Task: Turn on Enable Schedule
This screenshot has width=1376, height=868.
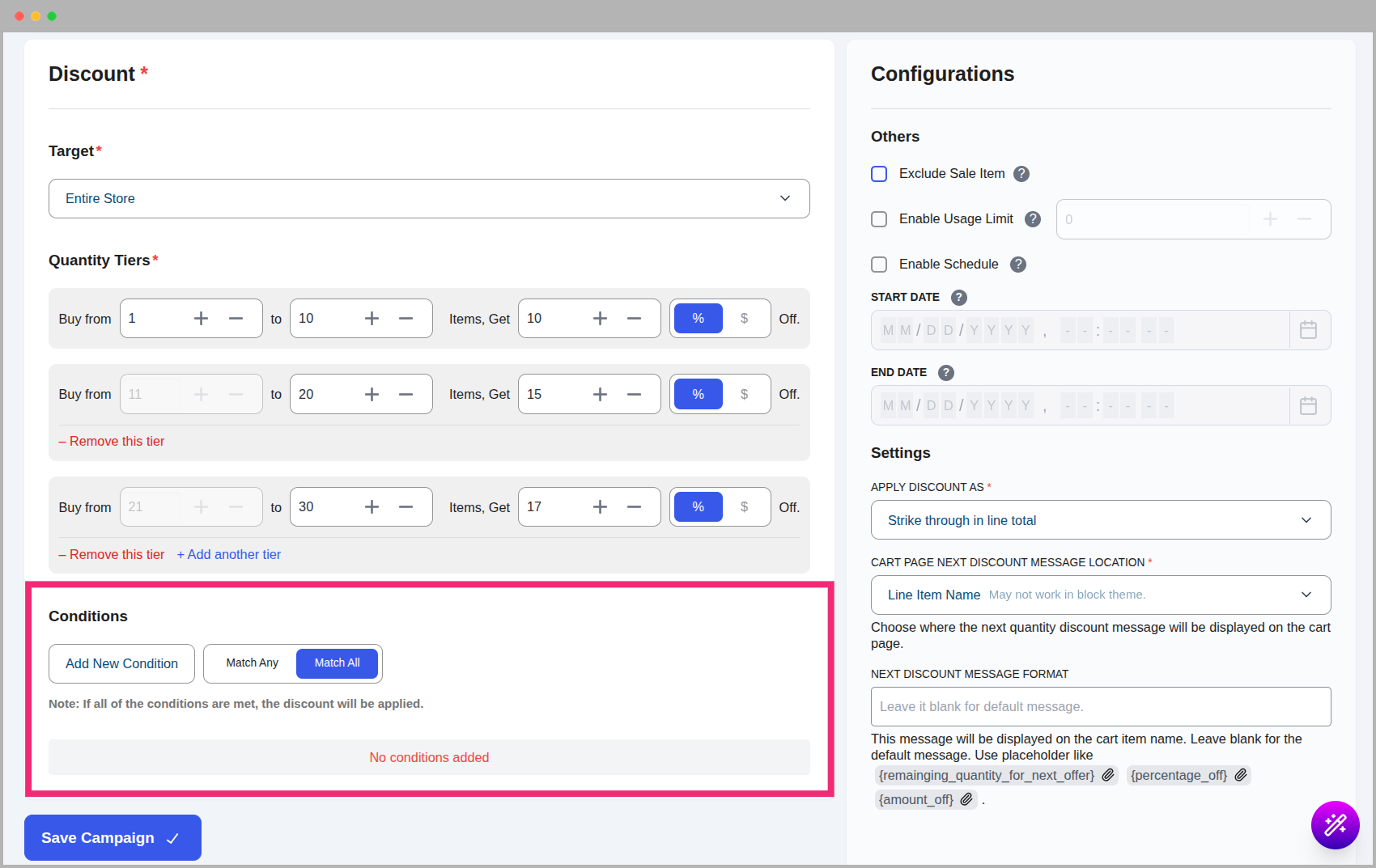Action: click(879, 264)
